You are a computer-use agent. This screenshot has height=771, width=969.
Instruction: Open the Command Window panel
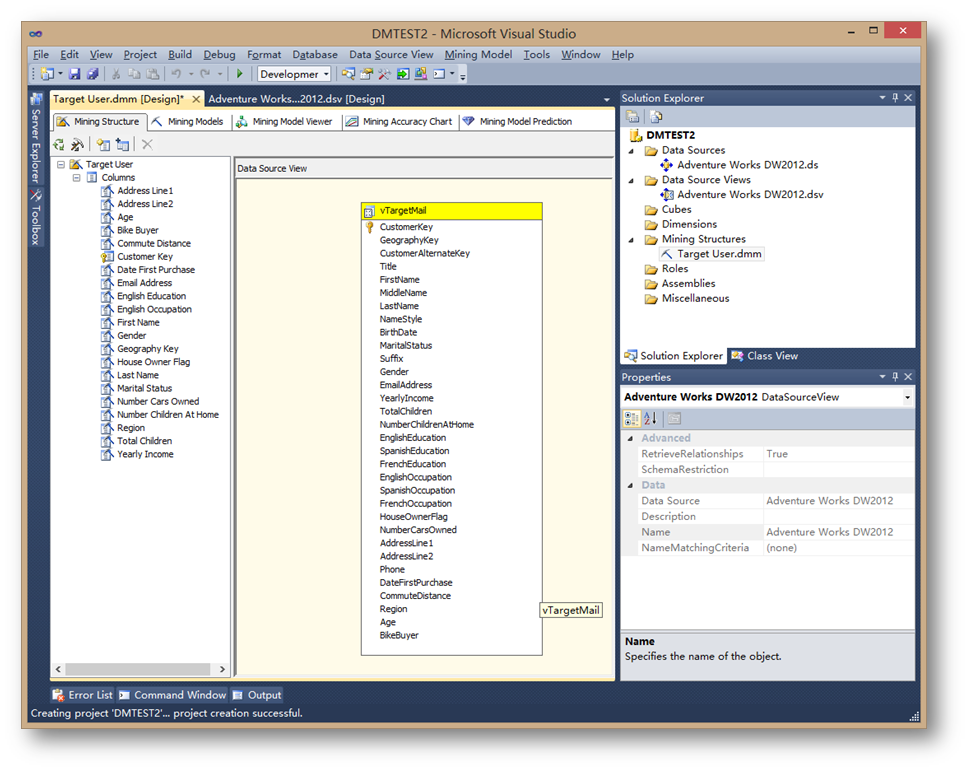pos(173,695)
